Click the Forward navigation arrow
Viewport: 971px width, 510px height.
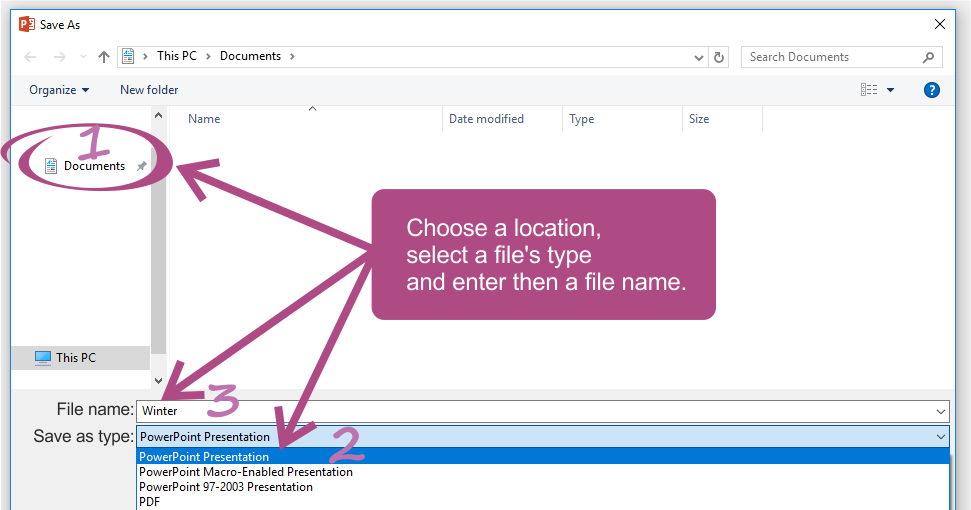59,57
